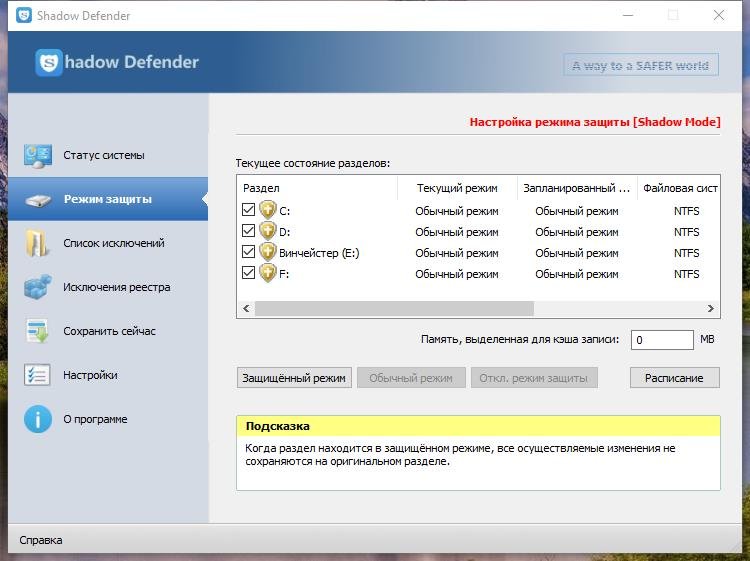750x561 pixels.
Task: Click the Текущий режим column header
Action: (x=457, y=188)
